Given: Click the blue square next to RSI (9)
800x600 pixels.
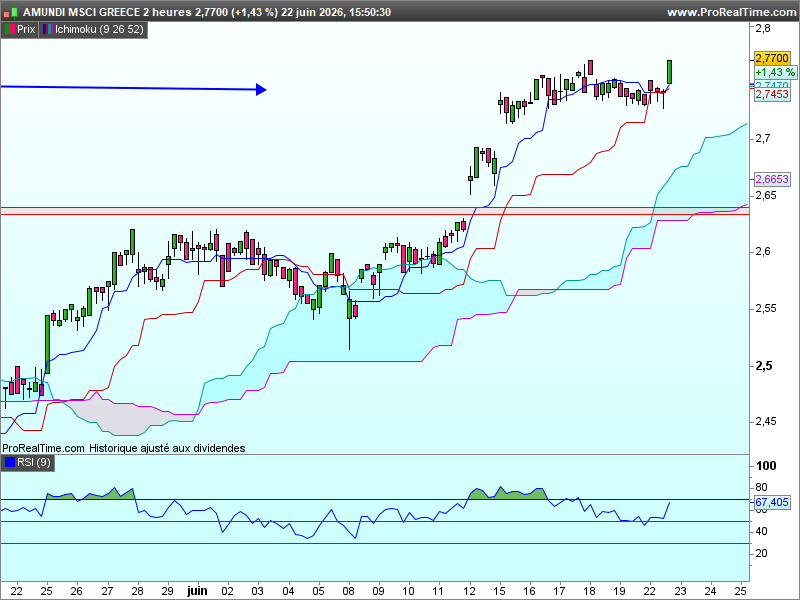Looking at the screenshot, I should tap(10, 463).
